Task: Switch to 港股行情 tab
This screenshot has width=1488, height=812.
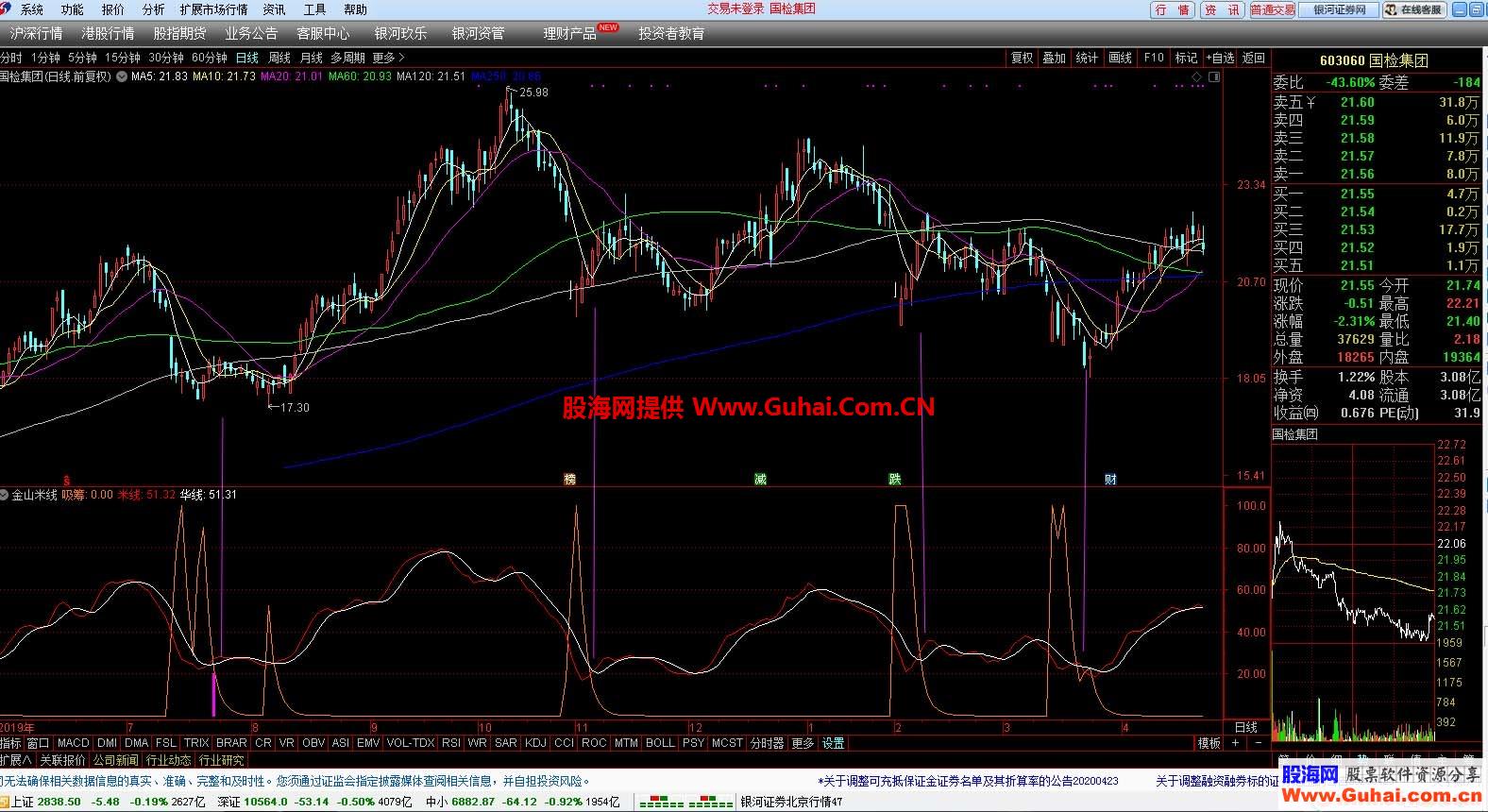Action: pyautogui.click(x=108, y=33)
